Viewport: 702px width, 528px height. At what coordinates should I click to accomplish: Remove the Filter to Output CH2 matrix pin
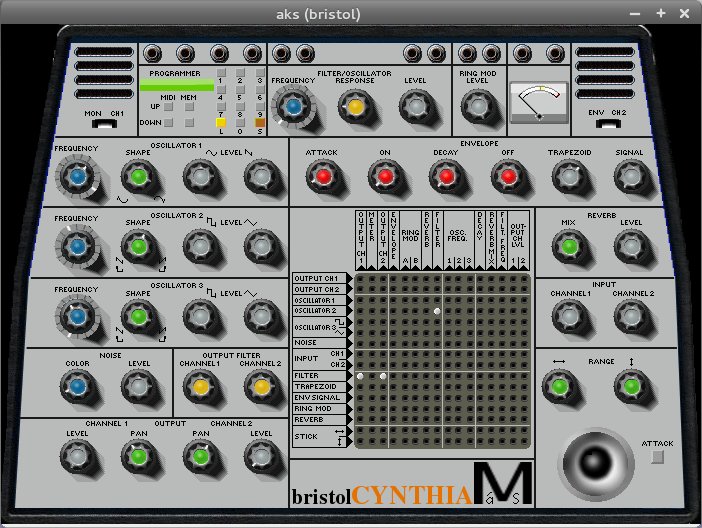pos(383,376)
